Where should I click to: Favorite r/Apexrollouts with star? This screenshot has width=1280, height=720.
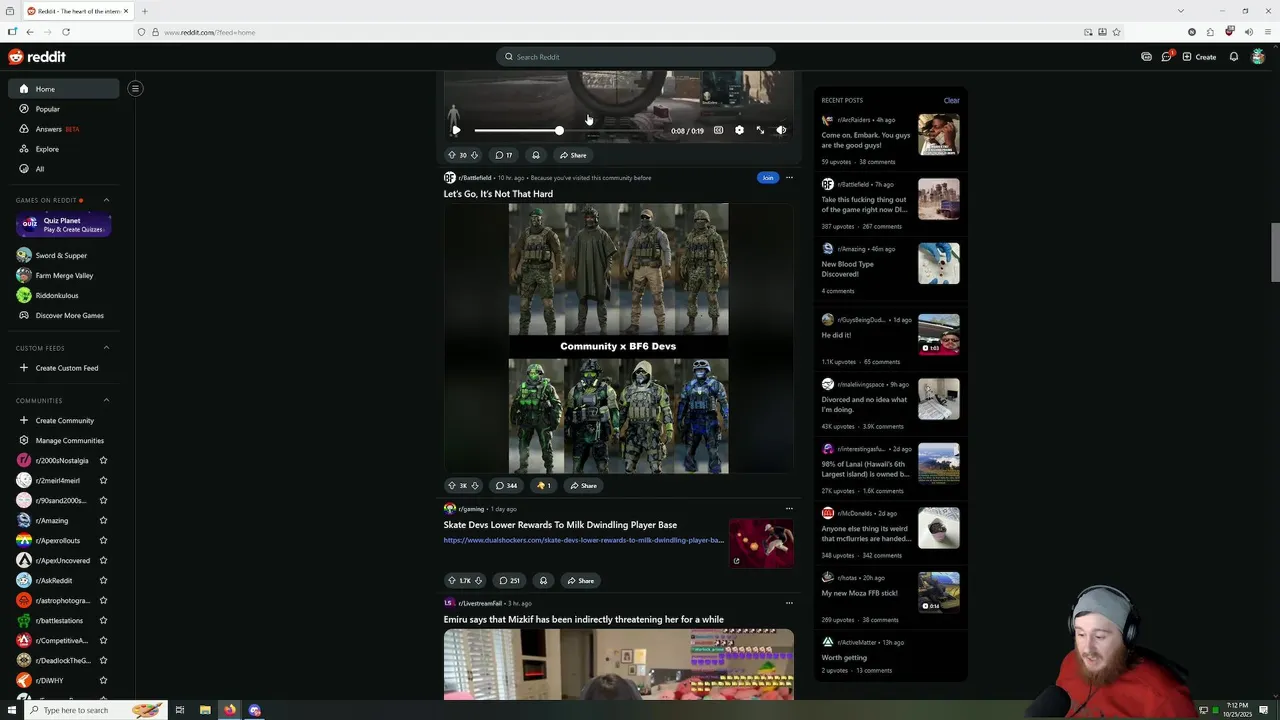tap(103, 541)
